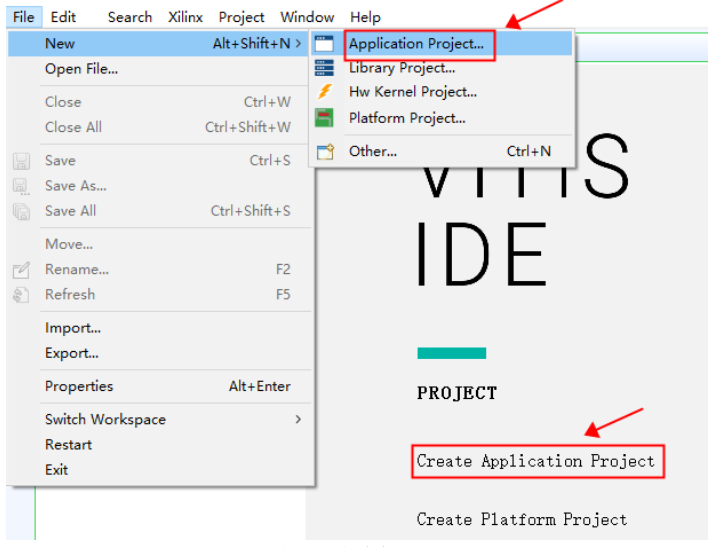Select Application Project... in submenu

[x=441, y=43]
